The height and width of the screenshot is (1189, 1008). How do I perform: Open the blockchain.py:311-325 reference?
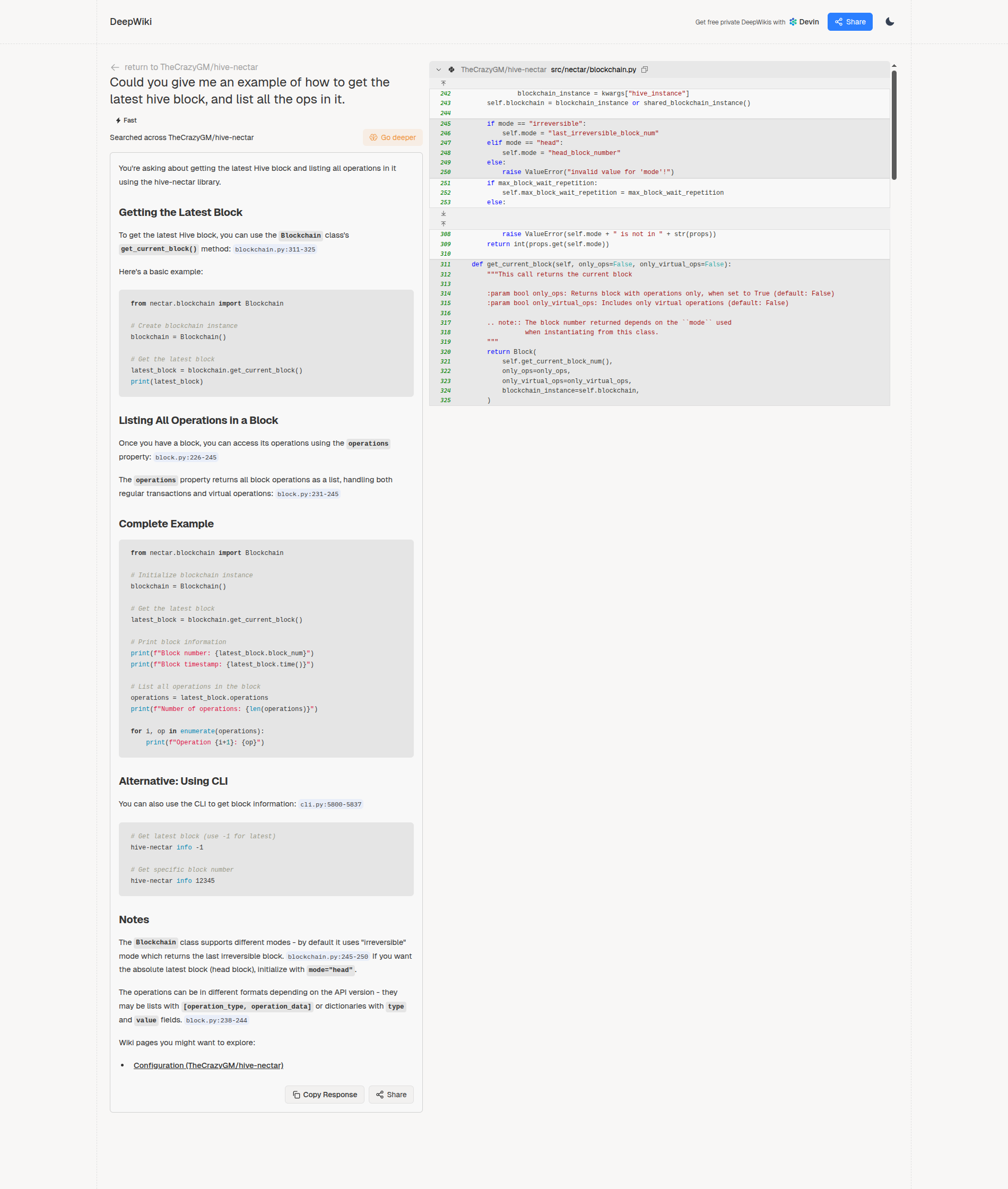coord(275,250)
